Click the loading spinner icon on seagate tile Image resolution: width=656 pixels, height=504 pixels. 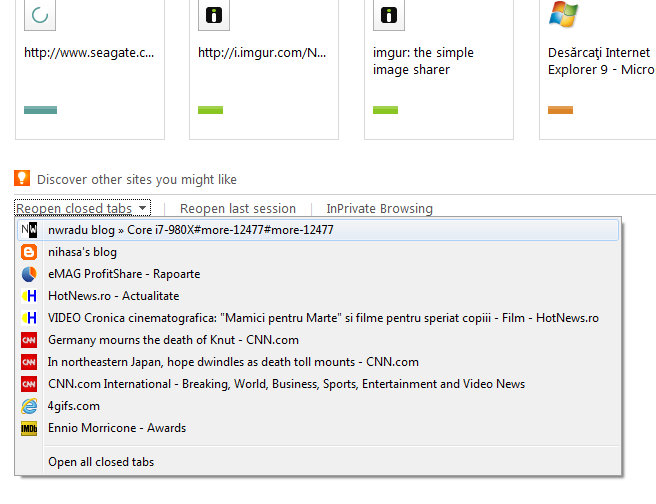pos(40,15)
